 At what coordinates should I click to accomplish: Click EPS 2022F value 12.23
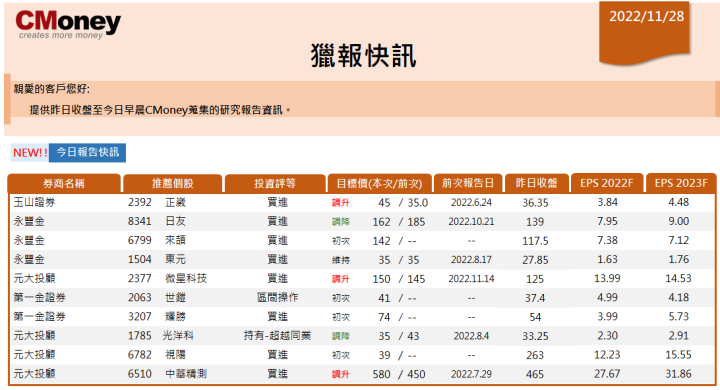[x=607, y=355]
